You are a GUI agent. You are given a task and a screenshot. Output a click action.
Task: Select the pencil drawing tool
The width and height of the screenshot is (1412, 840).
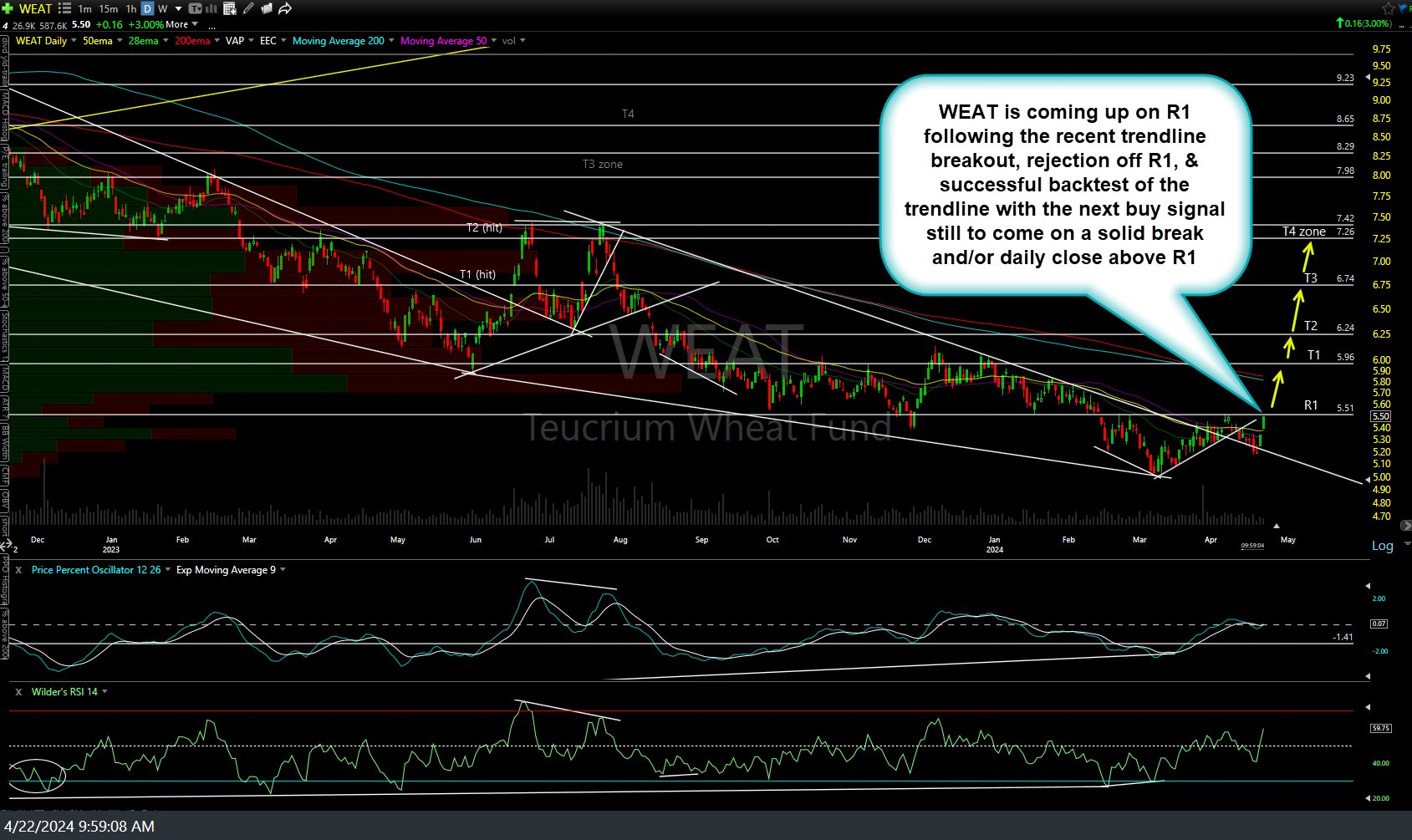(248, 8)
